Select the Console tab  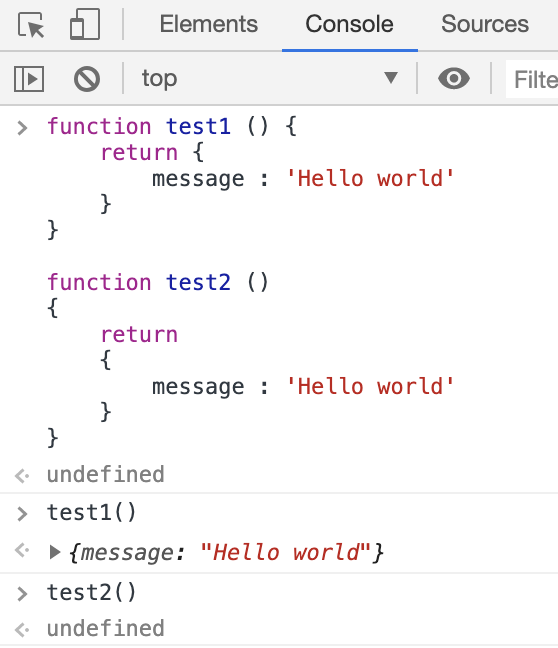[350, 24]
